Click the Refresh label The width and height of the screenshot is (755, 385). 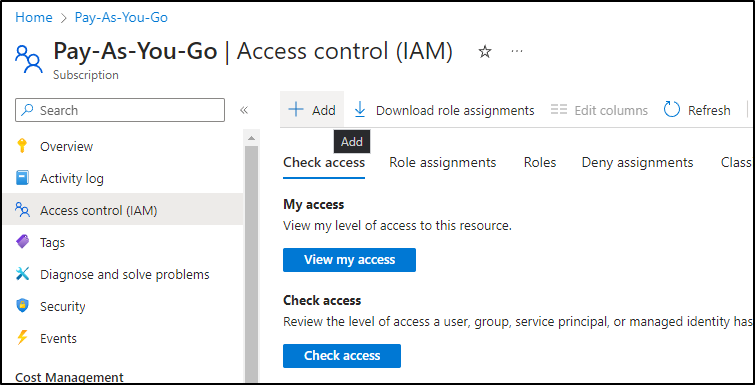click(709, 111)
